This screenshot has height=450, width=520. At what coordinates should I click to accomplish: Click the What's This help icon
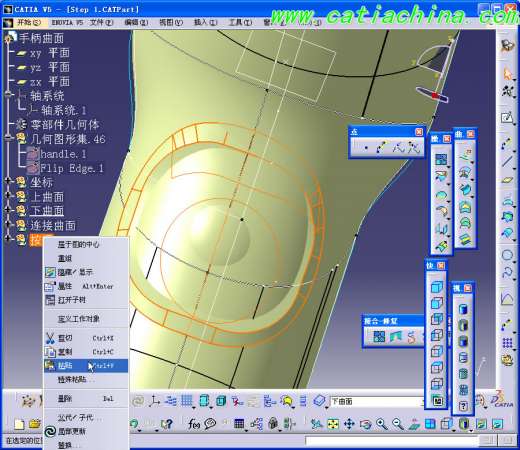click(x=166, y=424)
